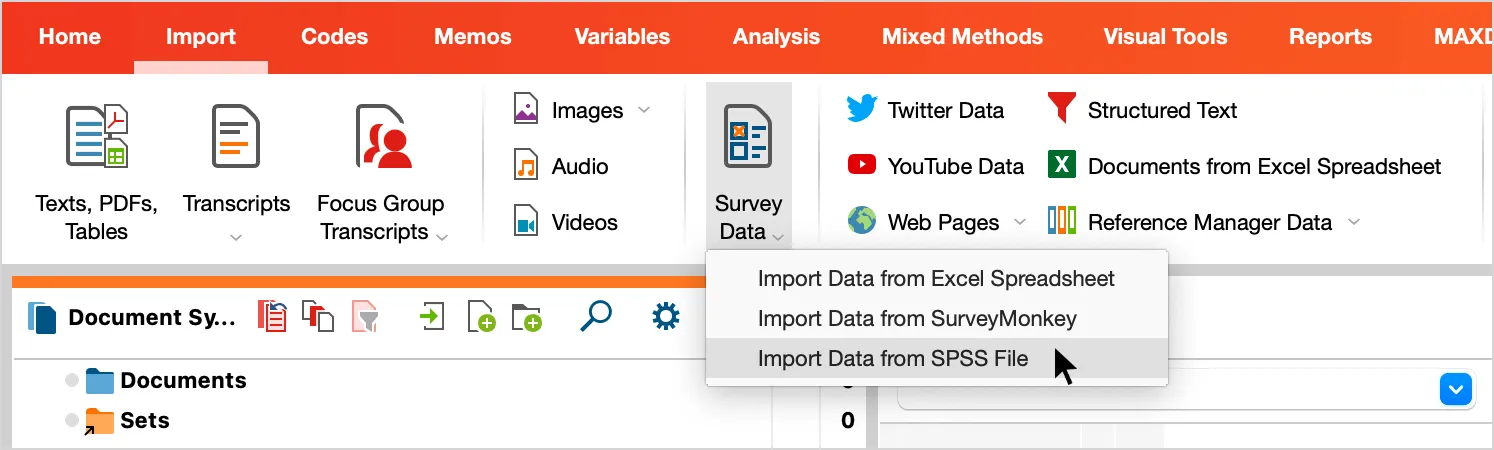Import Twitter Data via the bird icon
Viewport: 1494px width, 450px height.
(x=861, y=110)
